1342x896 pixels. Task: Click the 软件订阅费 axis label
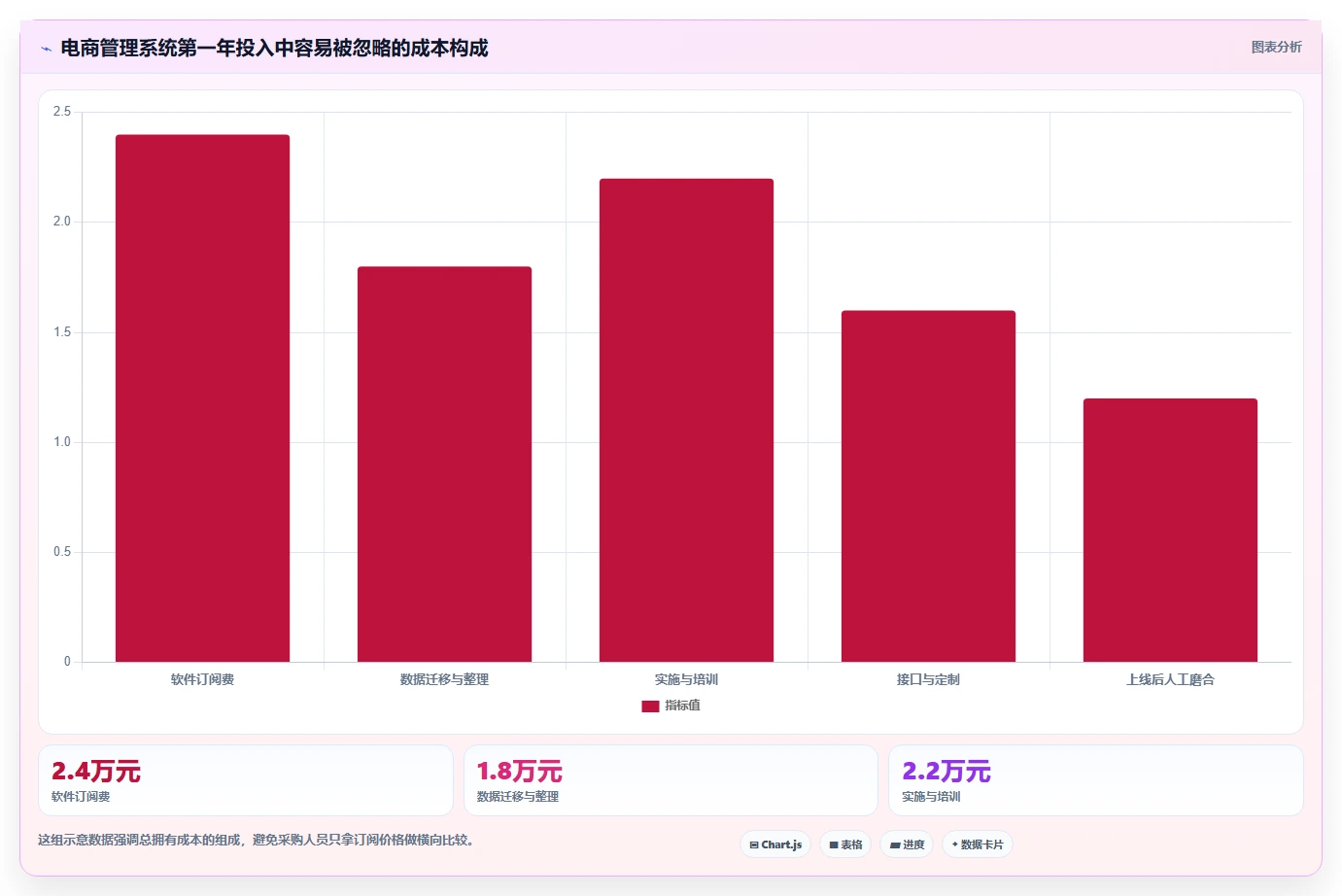click(x=202, y=679)
